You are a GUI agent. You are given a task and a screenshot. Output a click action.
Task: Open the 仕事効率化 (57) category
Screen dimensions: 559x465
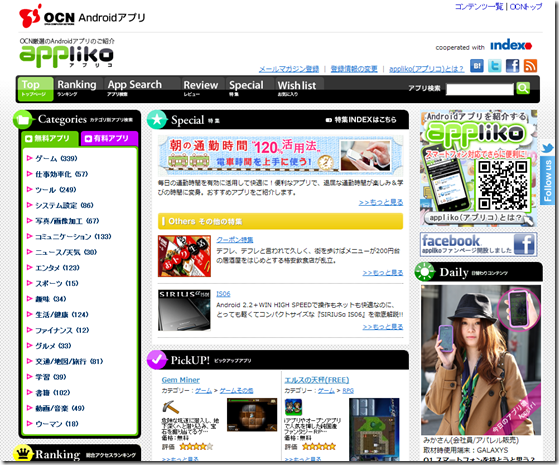coord(61,174)
